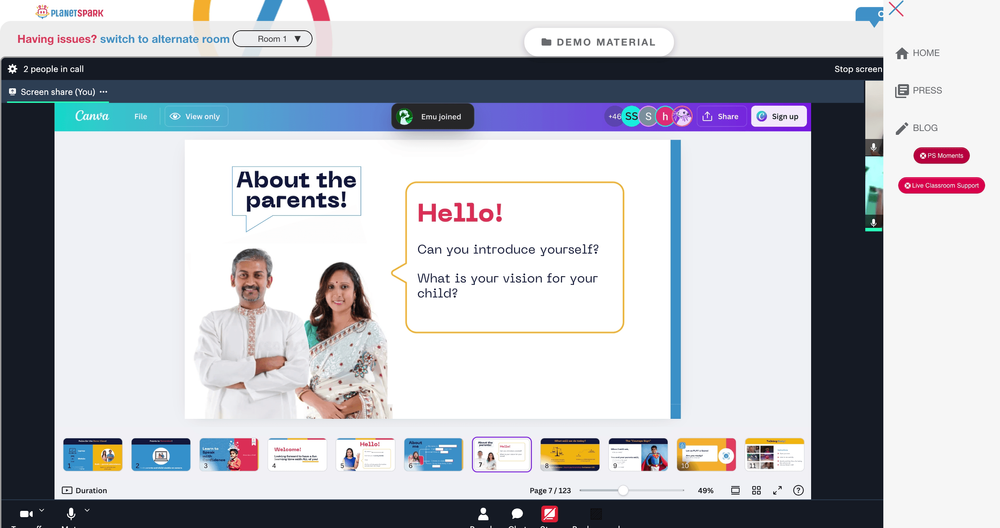Screen dimensions: 1000x528
Task: Select slide 9 superhero thumbnail
Action: coord(638,455)
